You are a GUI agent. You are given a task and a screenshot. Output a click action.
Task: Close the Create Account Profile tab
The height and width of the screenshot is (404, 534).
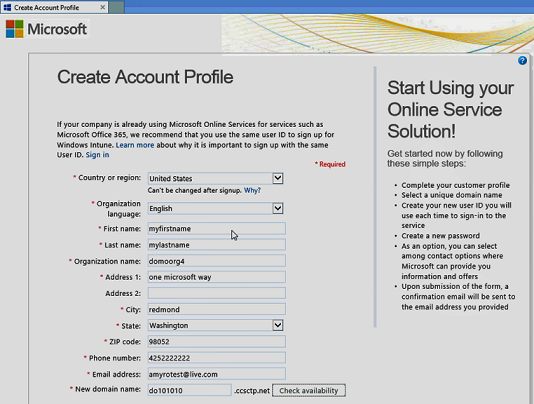pyautogui.click(x=103, y=7)
